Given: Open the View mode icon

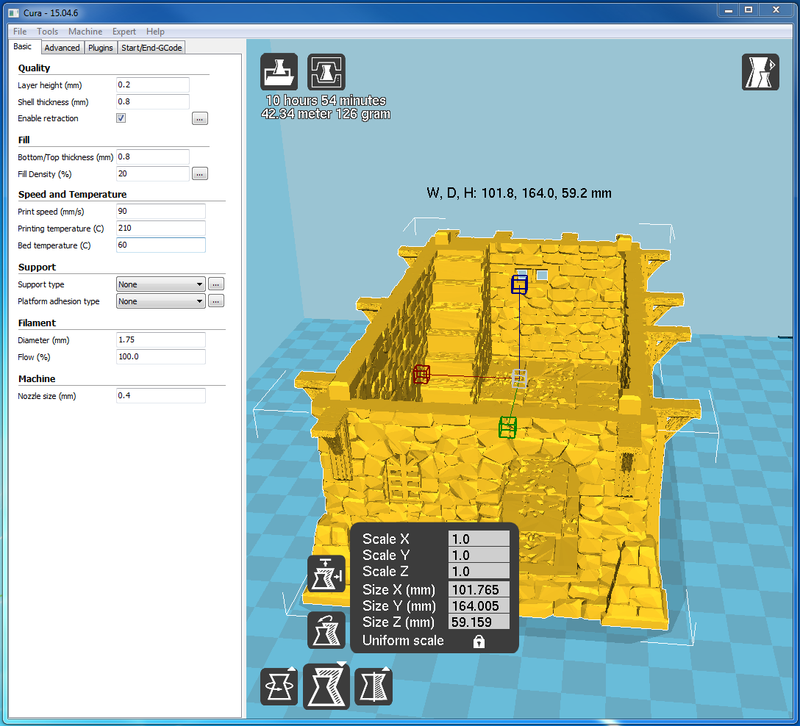Looking at the screenshot, I should click(760, 72).
